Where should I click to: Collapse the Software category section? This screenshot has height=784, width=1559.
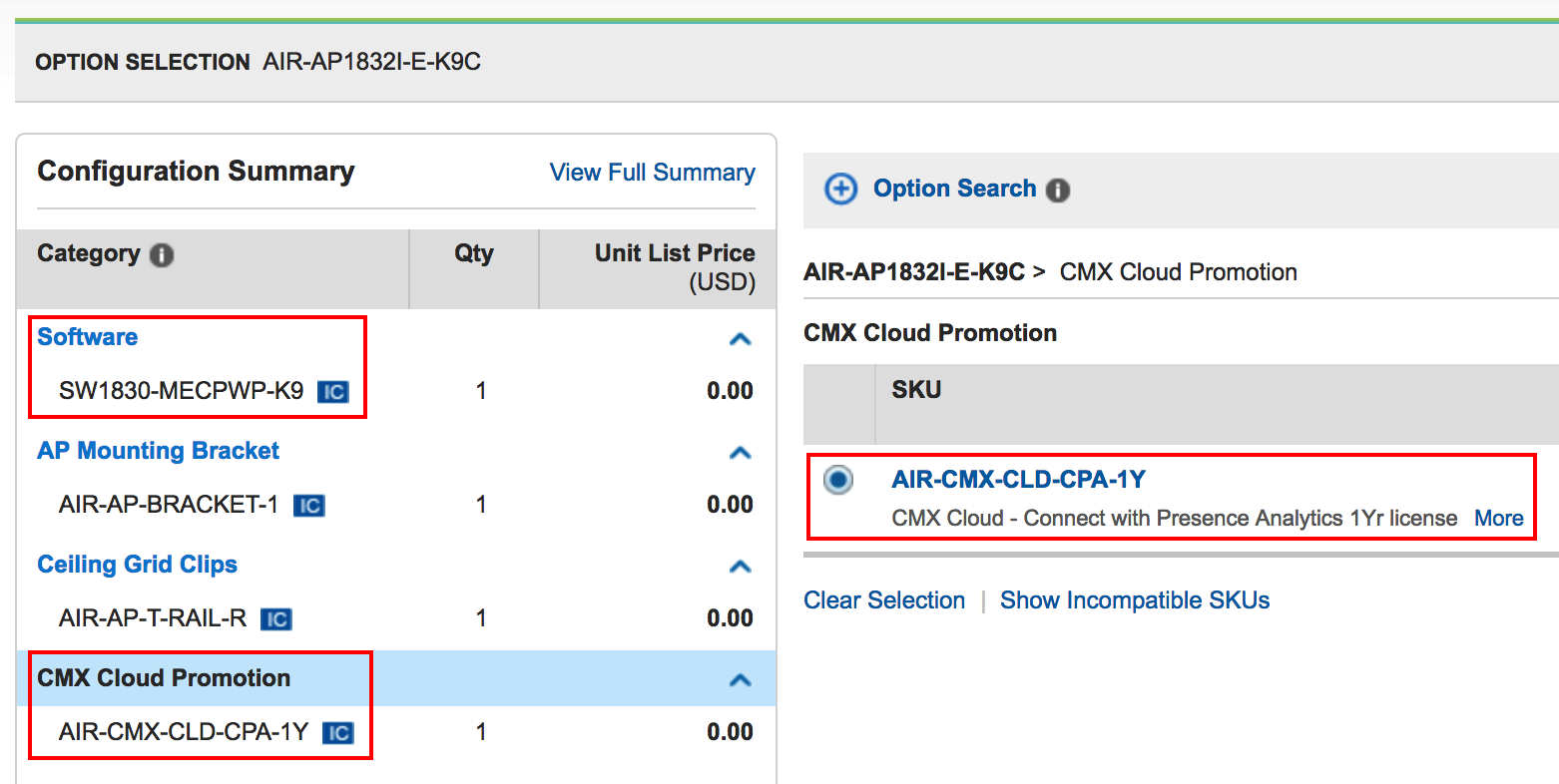pos(741,339)
